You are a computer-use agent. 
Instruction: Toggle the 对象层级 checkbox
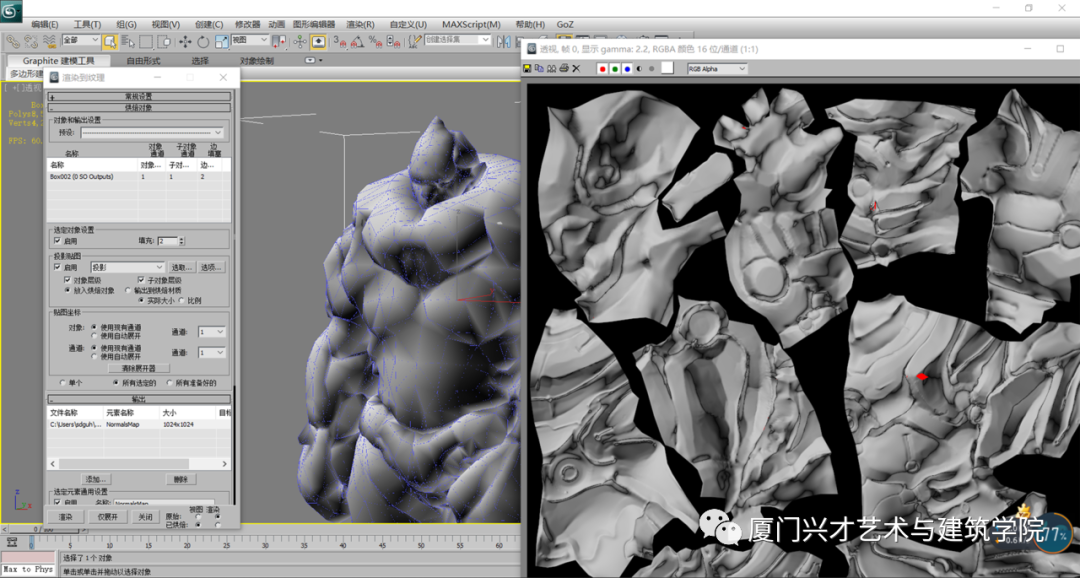pos(68,280)
